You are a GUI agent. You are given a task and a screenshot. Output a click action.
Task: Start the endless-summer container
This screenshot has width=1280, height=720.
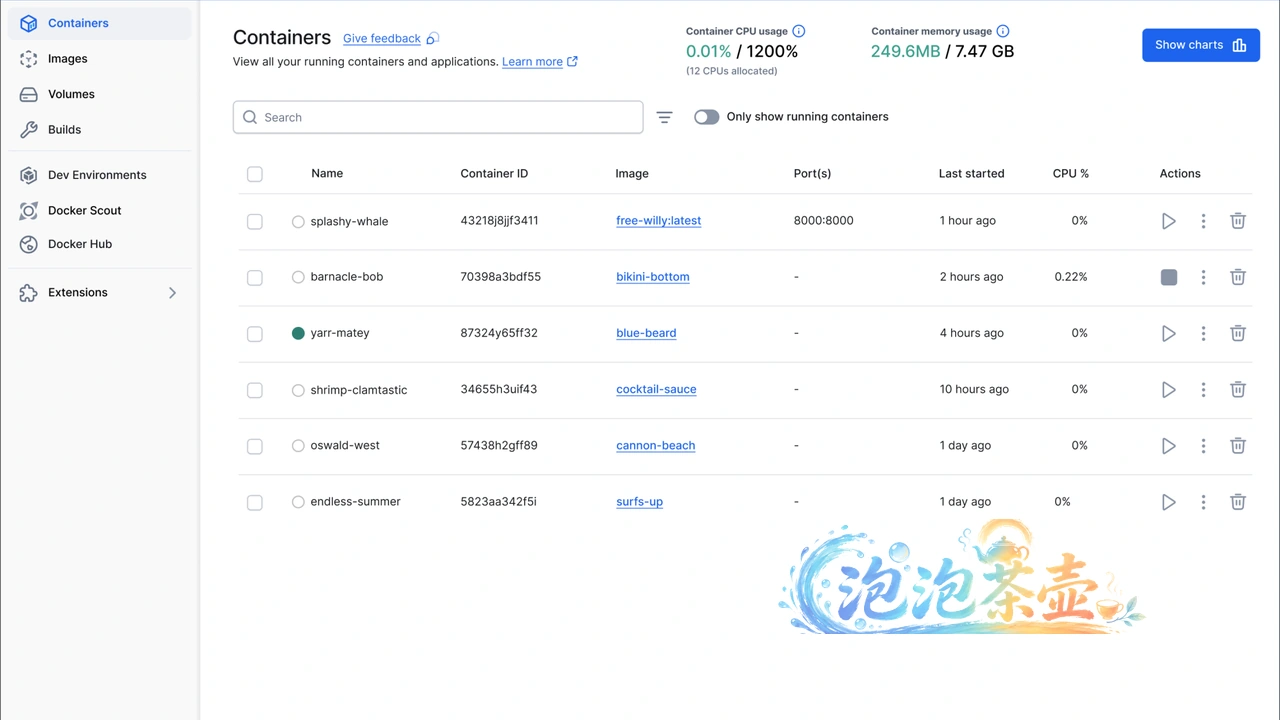(x=1168, y=502)
